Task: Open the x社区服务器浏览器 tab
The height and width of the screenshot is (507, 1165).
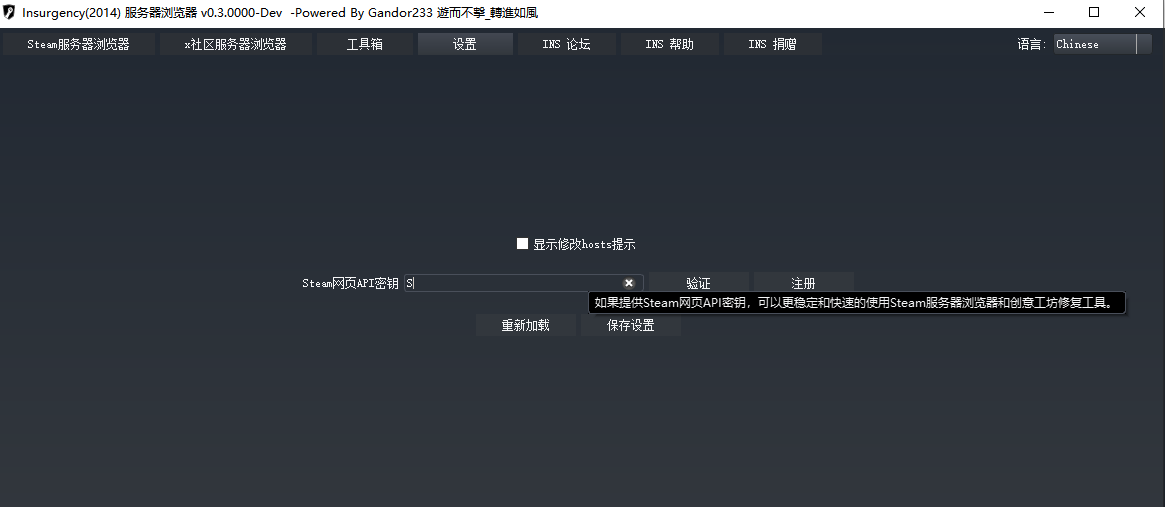Action: tap(235, 44)
